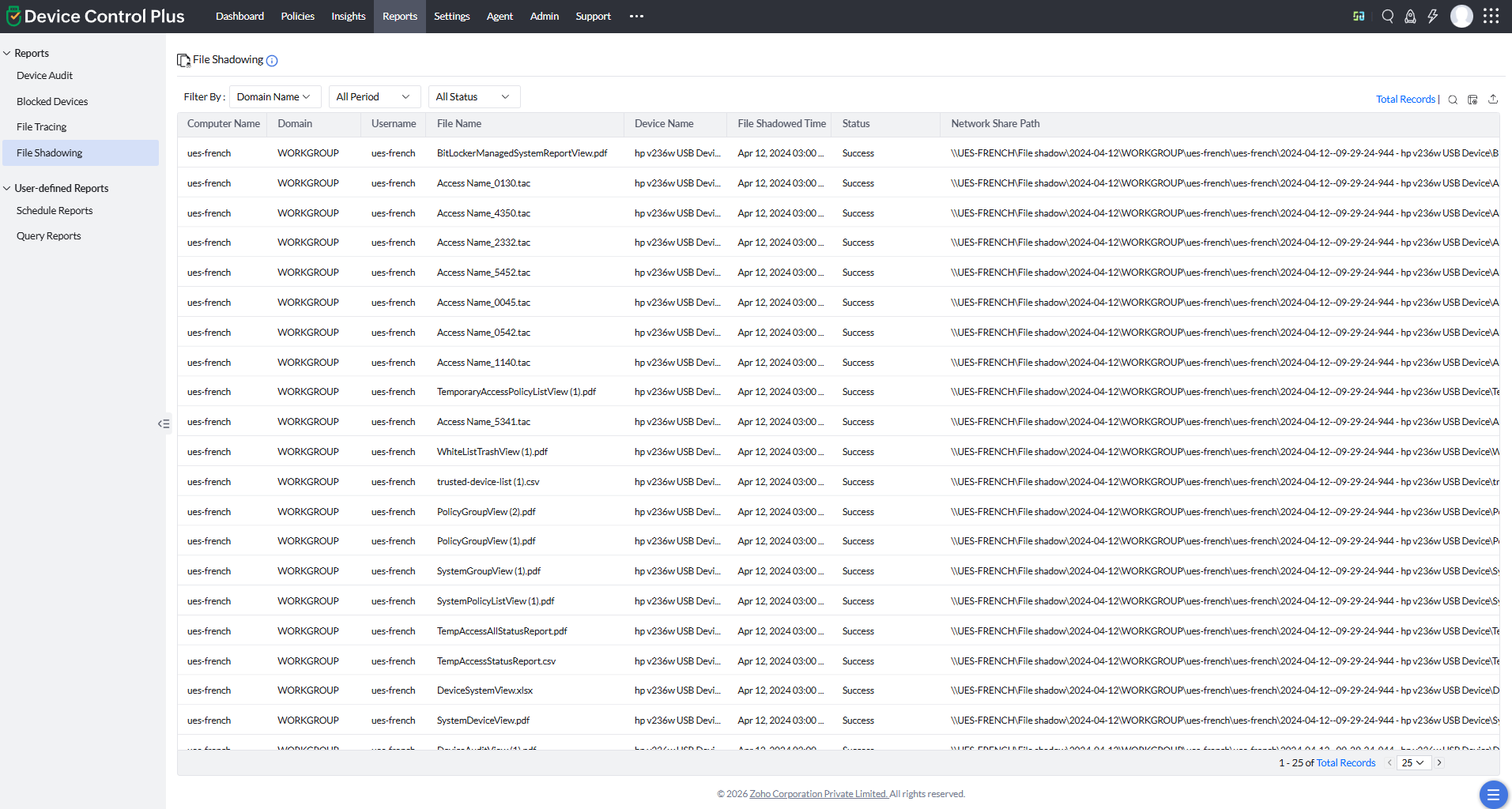The height and width of the screenshot is (809, 1512).
Task: Open the All Status dropdown
Action: tap(474, 96)
